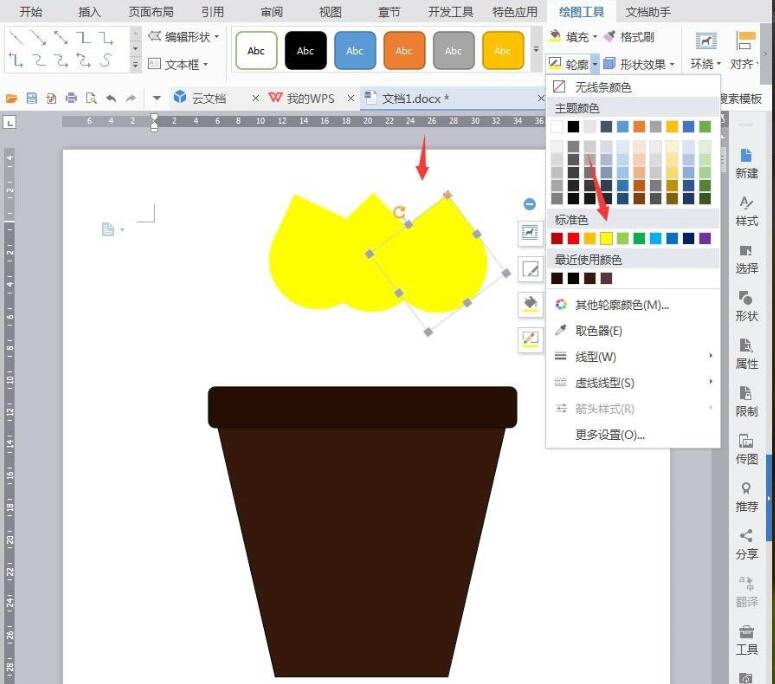Click floating fill bucket icon beside shape
The image size is (775, 684).
point(530,304)
